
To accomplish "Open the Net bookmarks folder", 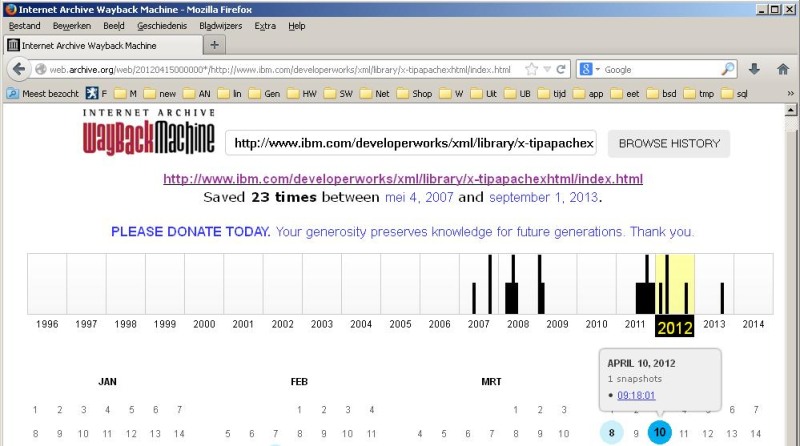I will coord(375,93).
